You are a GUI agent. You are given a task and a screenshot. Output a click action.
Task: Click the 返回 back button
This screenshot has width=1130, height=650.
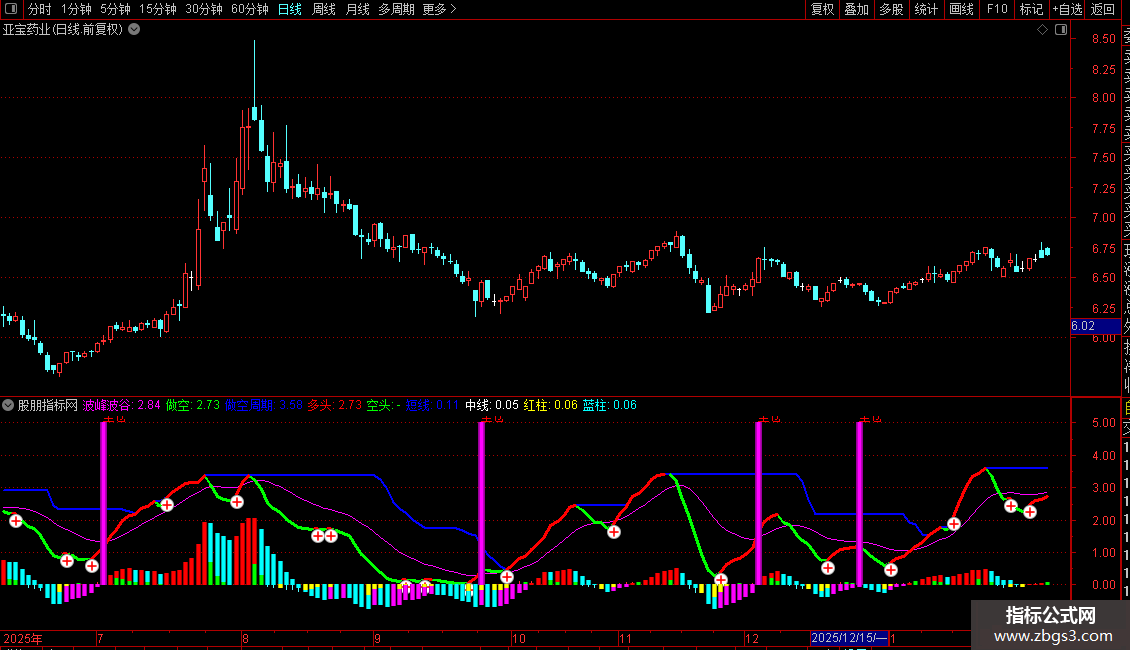1103,9
